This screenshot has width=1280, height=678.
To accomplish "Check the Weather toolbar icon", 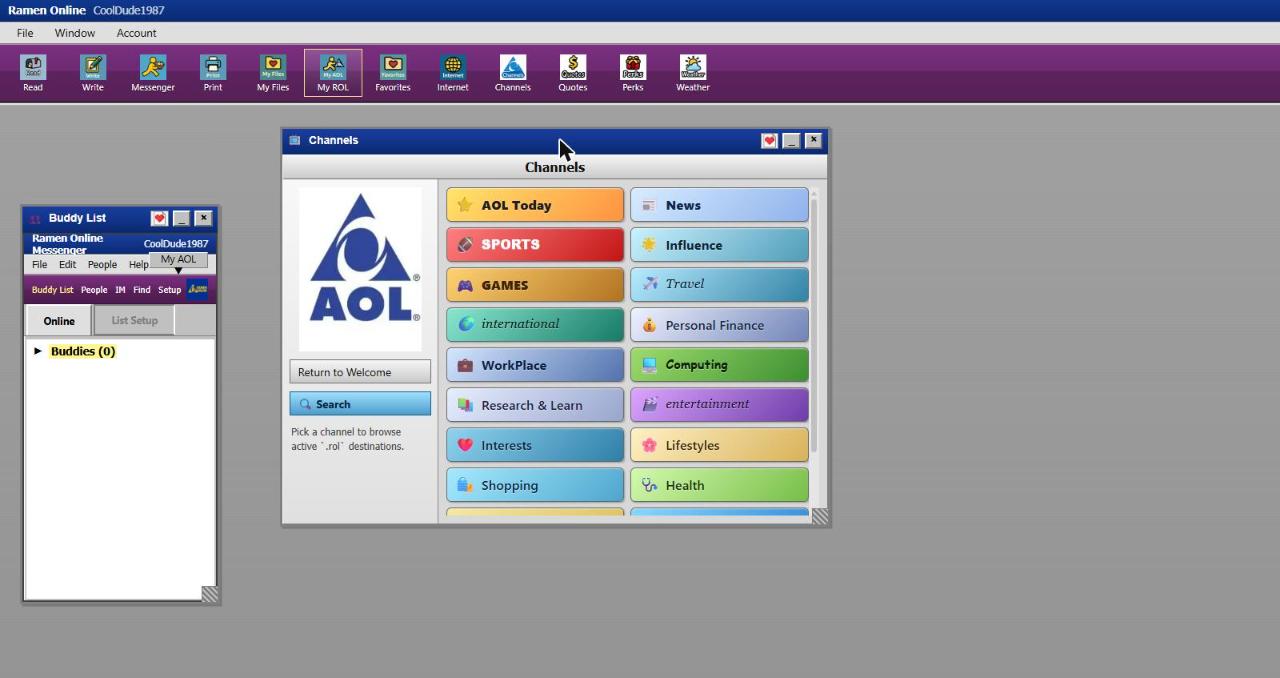I will (x=693, y=73).
